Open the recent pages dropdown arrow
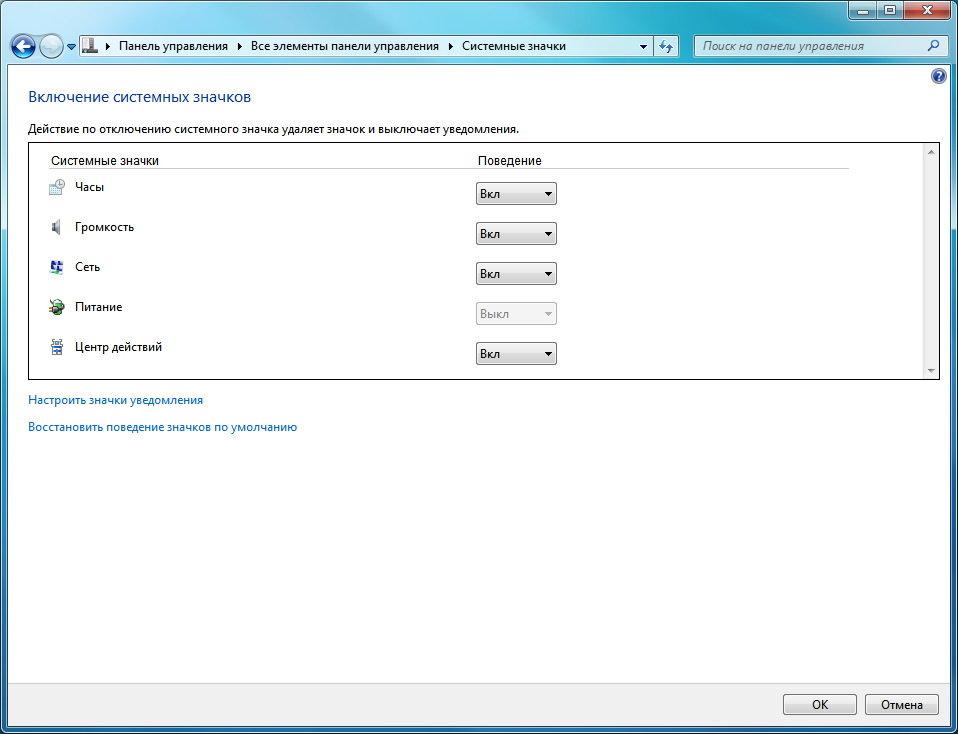Viewport: 958px width, 734px height. [x=71, y=46]
